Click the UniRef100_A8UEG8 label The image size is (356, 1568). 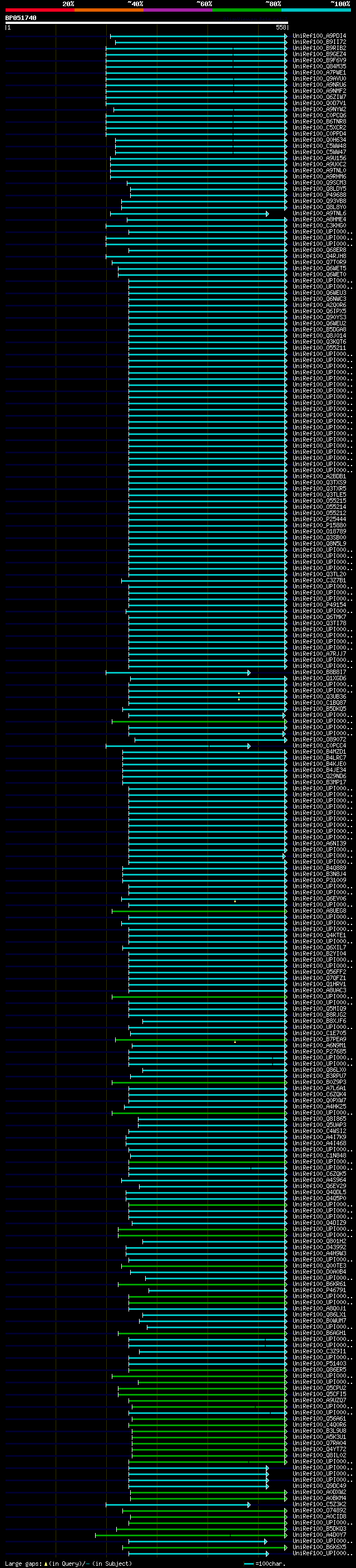coord(319,911)
